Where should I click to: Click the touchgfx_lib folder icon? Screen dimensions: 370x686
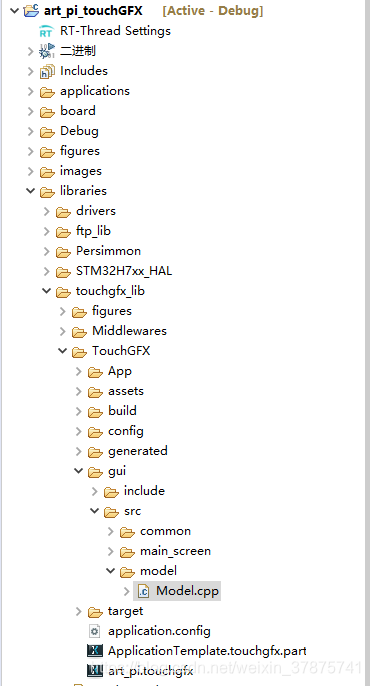[x=63, y=292]
